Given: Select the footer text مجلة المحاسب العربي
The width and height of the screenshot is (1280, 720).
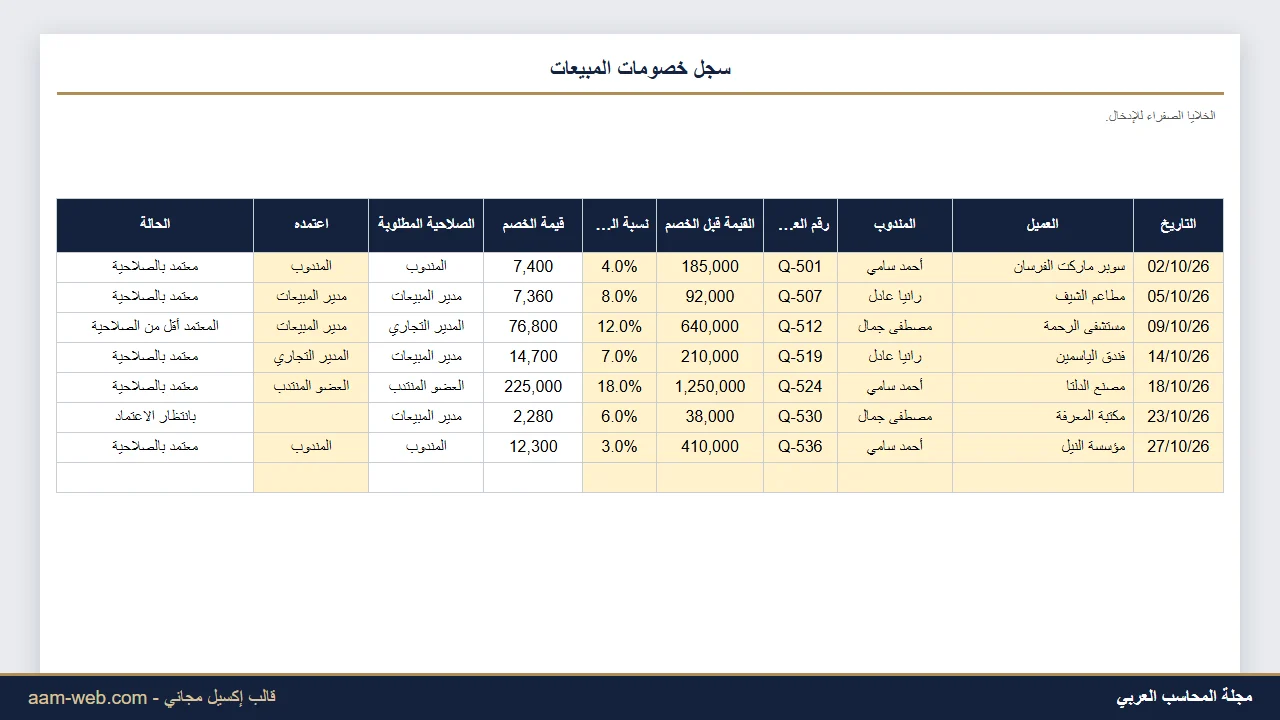Looking at the screenshot, I should coord(1184,697).
